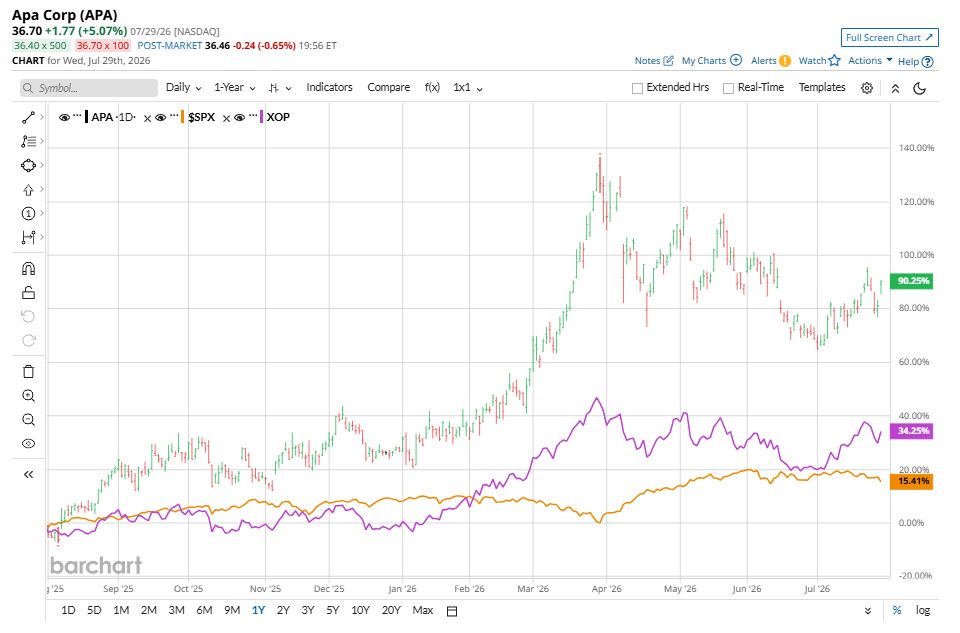Image resolution: width=960 pixels, height=633 pixels.
Task: Redo the last chart action
Action: coord(28,340)
